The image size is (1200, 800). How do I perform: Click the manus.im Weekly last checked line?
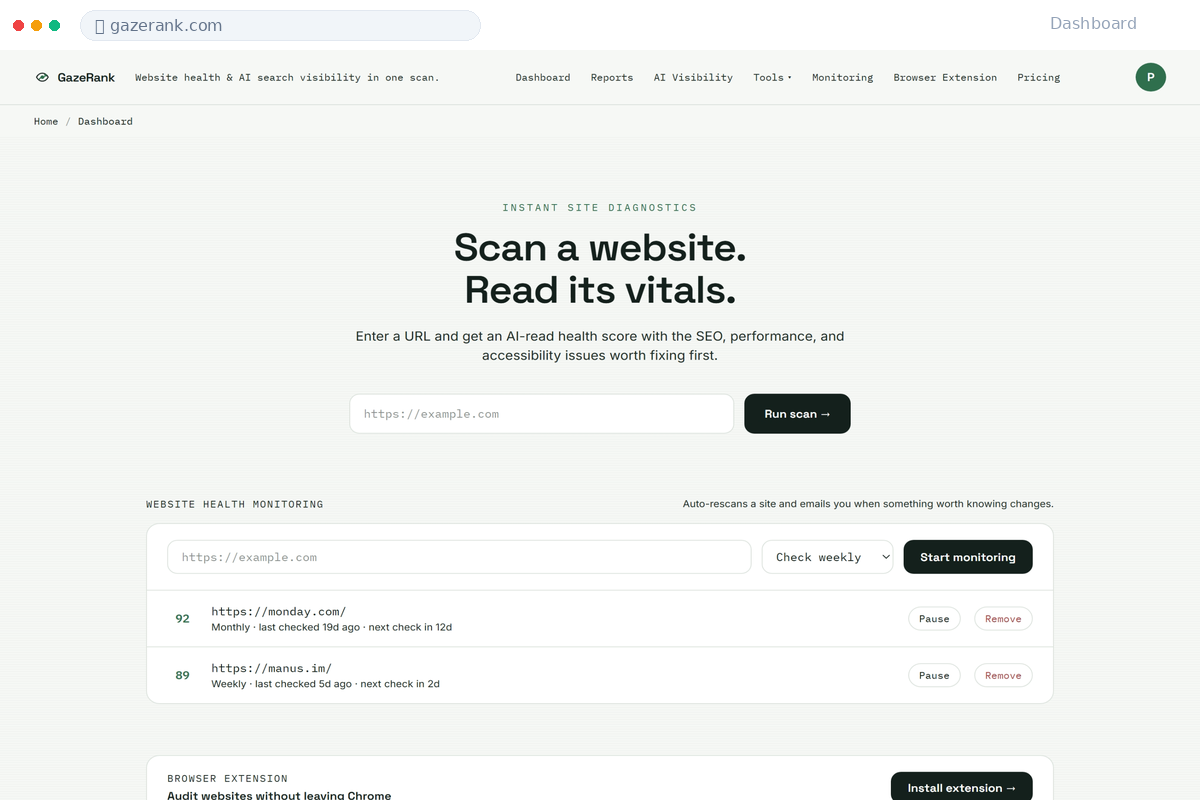click(x=326, y=684)
